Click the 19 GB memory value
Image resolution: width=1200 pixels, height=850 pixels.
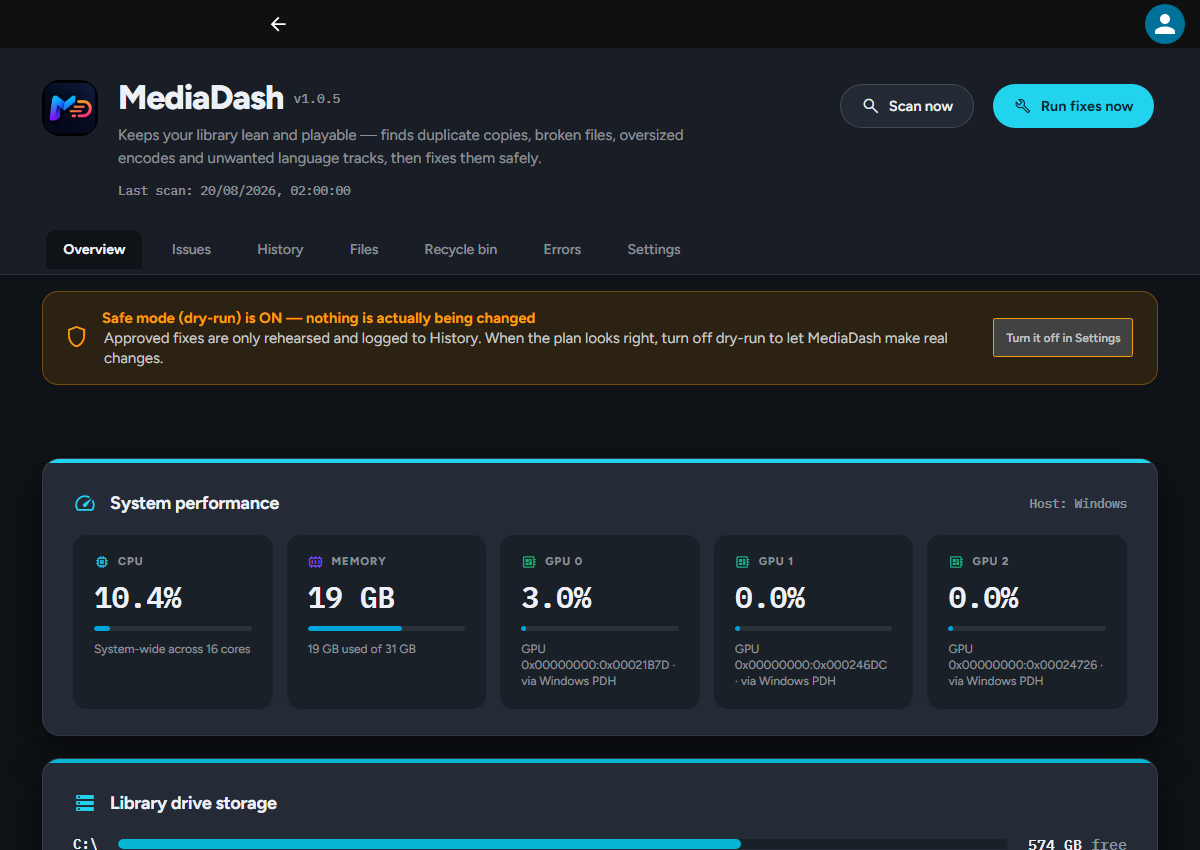tap(351, 598)
